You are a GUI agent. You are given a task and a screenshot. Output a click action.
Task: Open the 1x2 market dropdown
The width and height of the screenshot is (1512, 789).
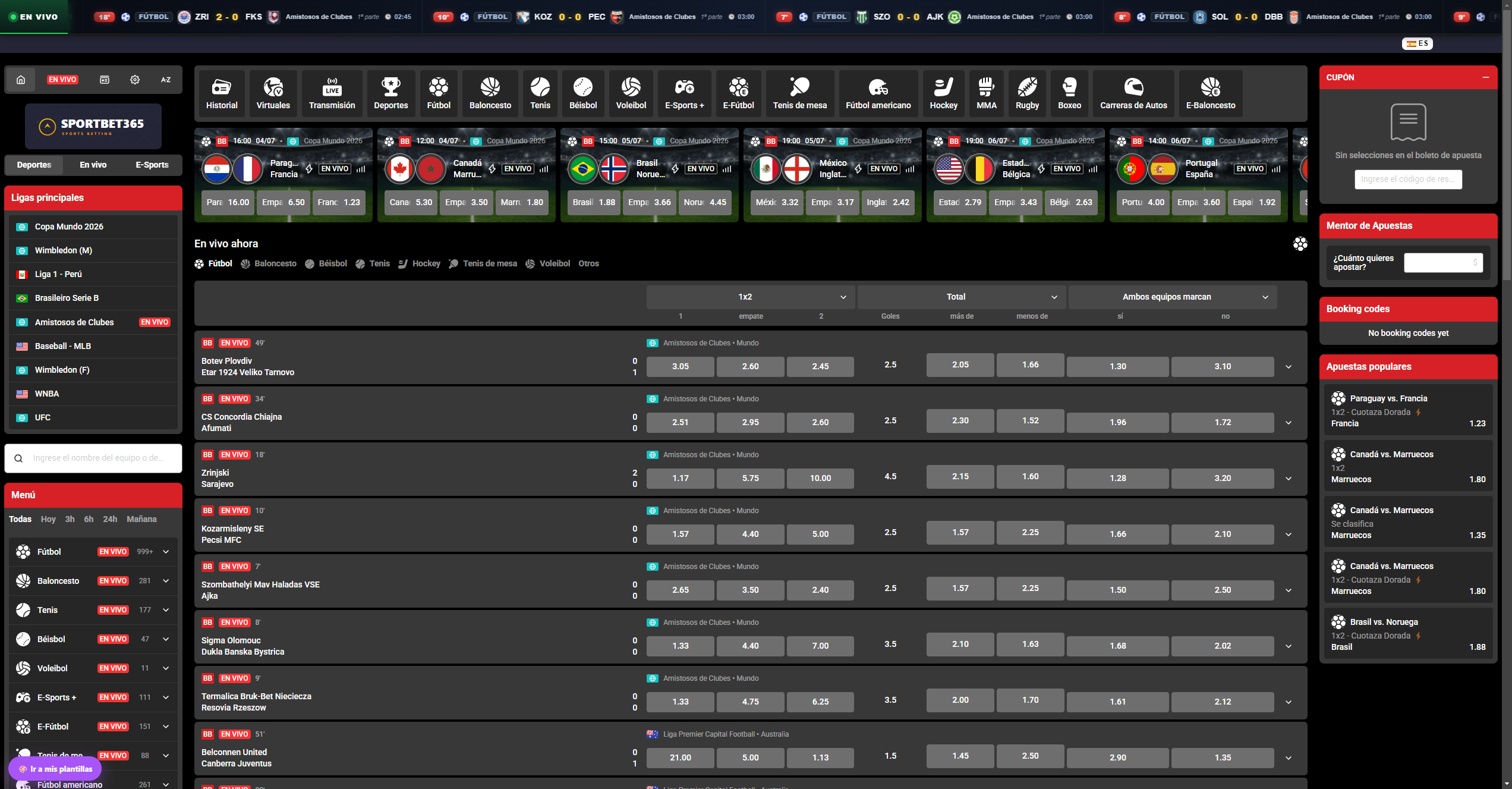click(751, 297)
